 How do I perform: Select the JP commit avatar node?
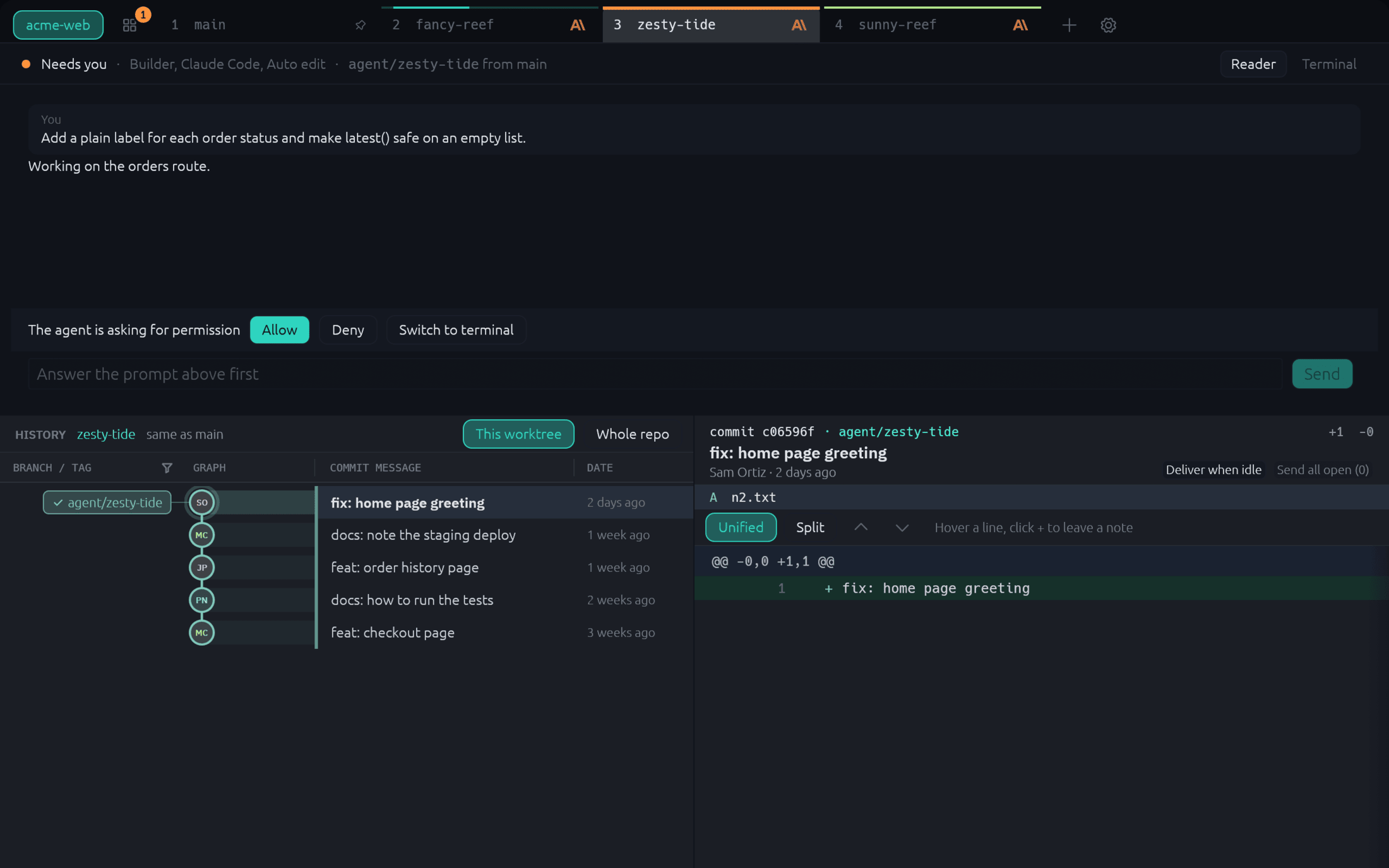click(x=202, y=568)
